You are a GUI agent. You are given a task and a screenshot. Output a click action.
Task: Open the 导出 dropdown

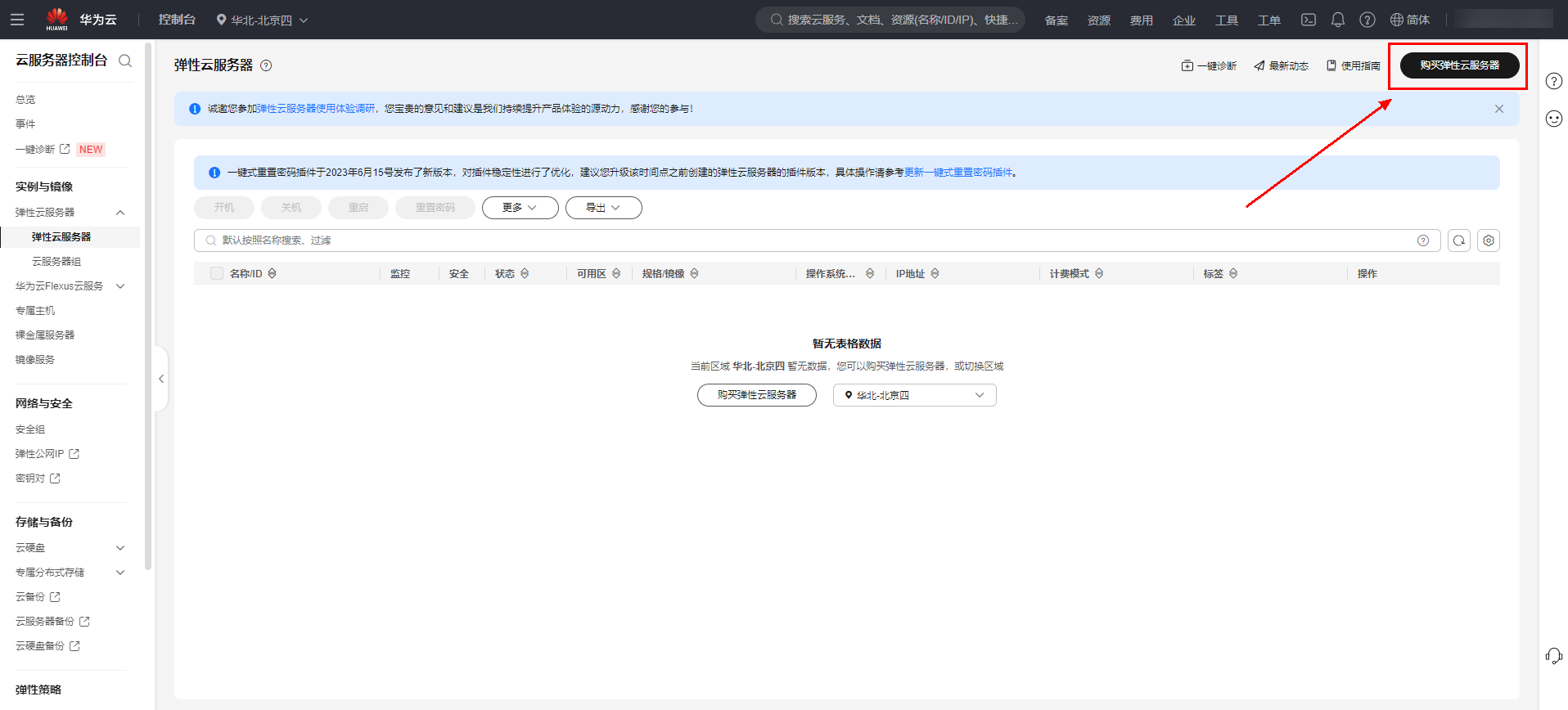tap(604, 208)
